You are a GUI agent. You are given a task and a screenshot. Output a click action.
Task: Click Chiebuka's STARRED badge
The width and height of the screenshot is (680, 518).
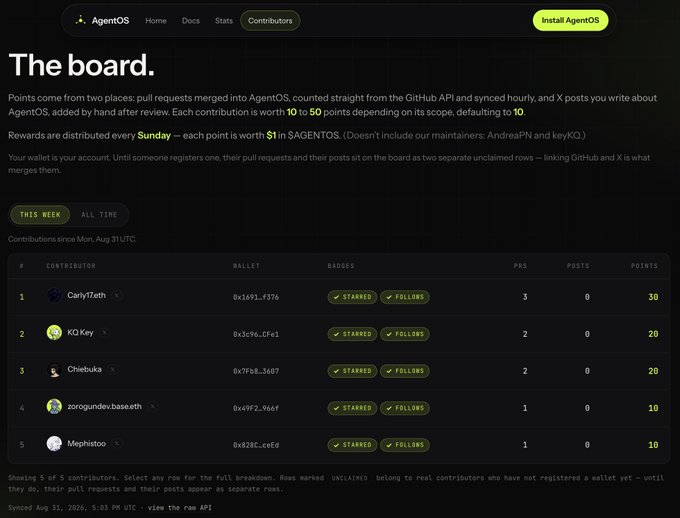pos(353,371)
